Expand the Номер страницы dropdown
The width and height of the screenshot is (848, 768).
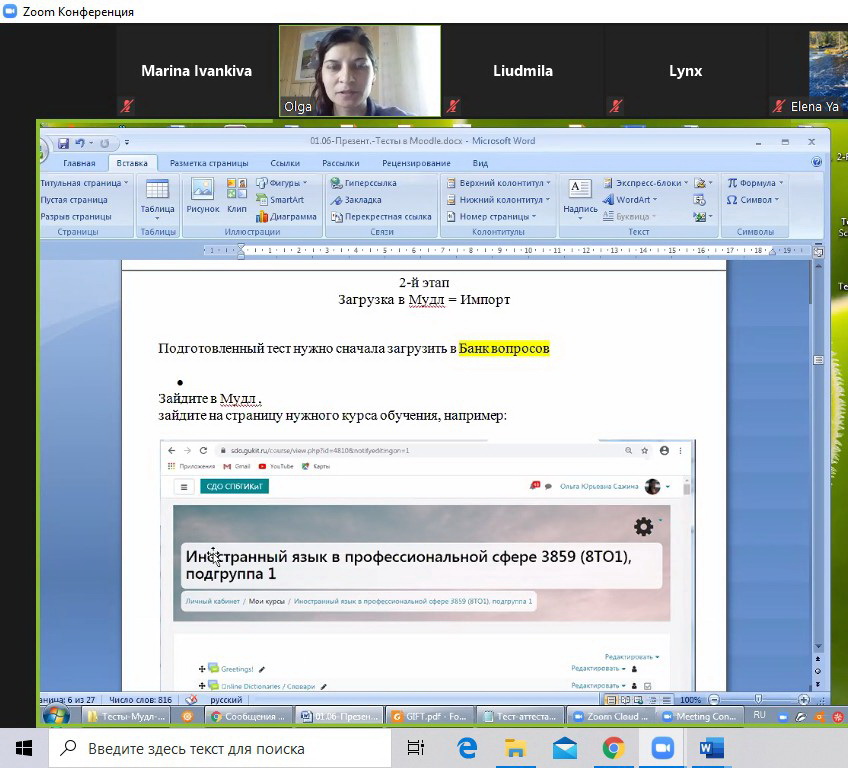click(x=491, y=216)
